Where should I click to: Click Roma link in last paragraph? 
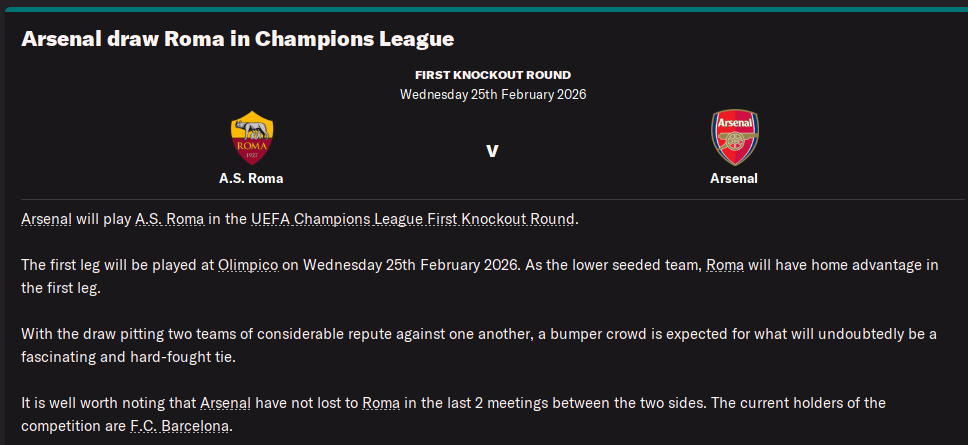(x=381, y=403)
